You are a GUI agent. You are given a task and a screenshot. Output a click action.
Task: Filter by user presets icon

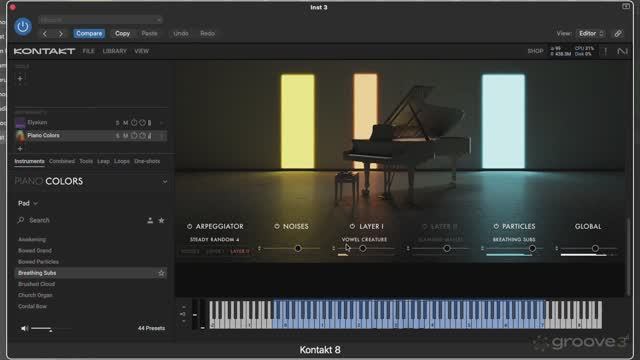[x=150, y=220]
